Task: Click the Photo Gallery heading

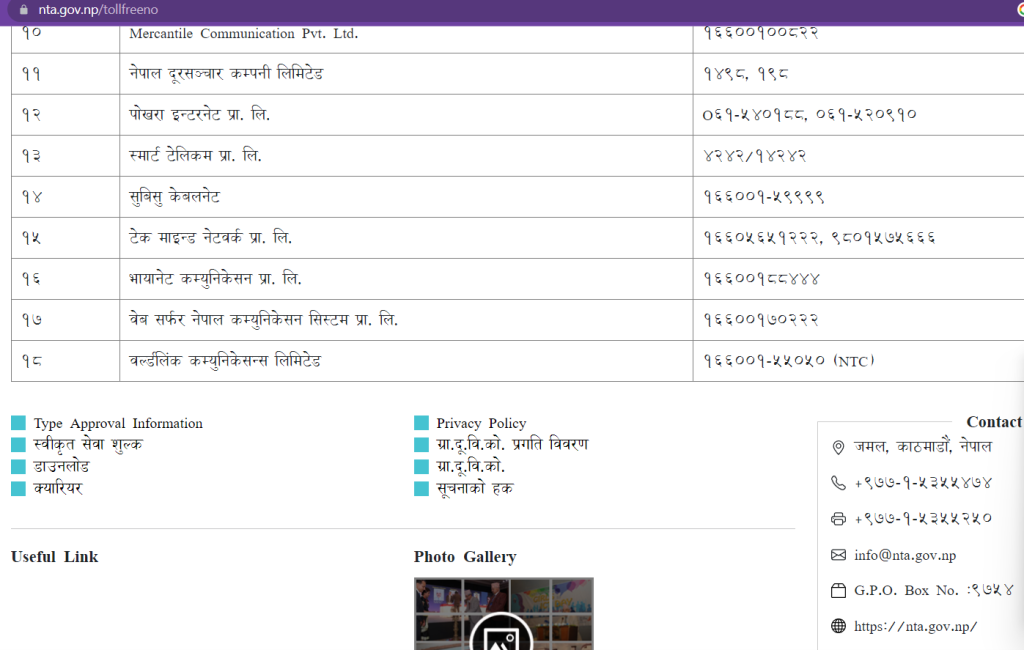Action: 465,557
